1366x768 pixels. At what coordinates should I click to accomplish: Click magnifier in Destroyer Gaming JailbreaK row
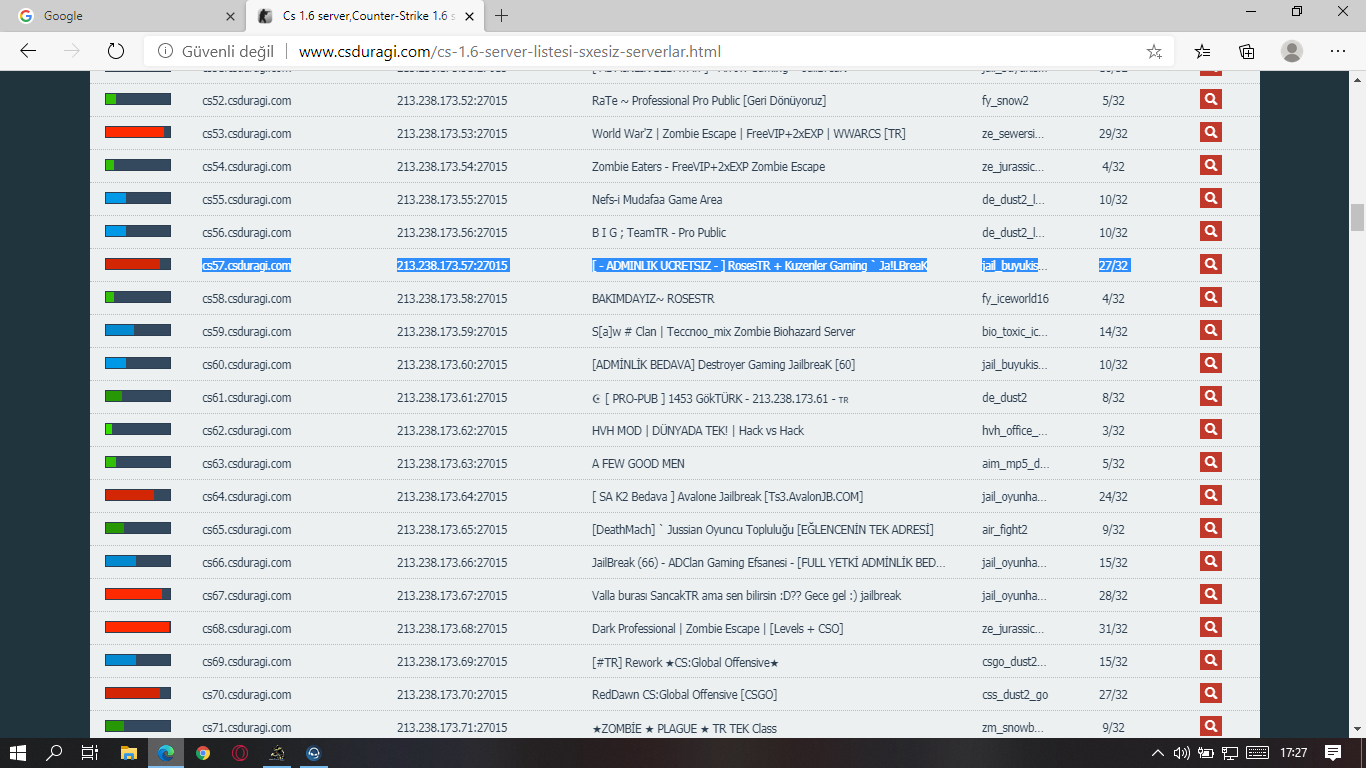tap(1211, 363)
